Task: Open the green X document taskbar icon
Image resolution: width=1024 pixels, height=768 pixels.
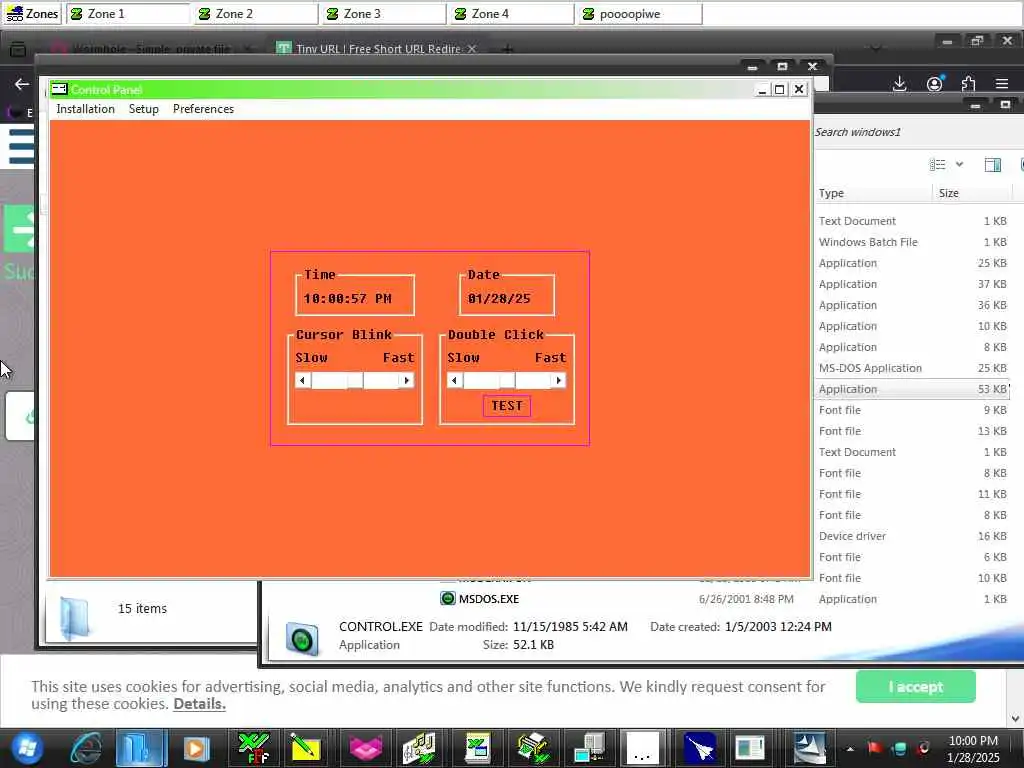Action: coord(477,748)
